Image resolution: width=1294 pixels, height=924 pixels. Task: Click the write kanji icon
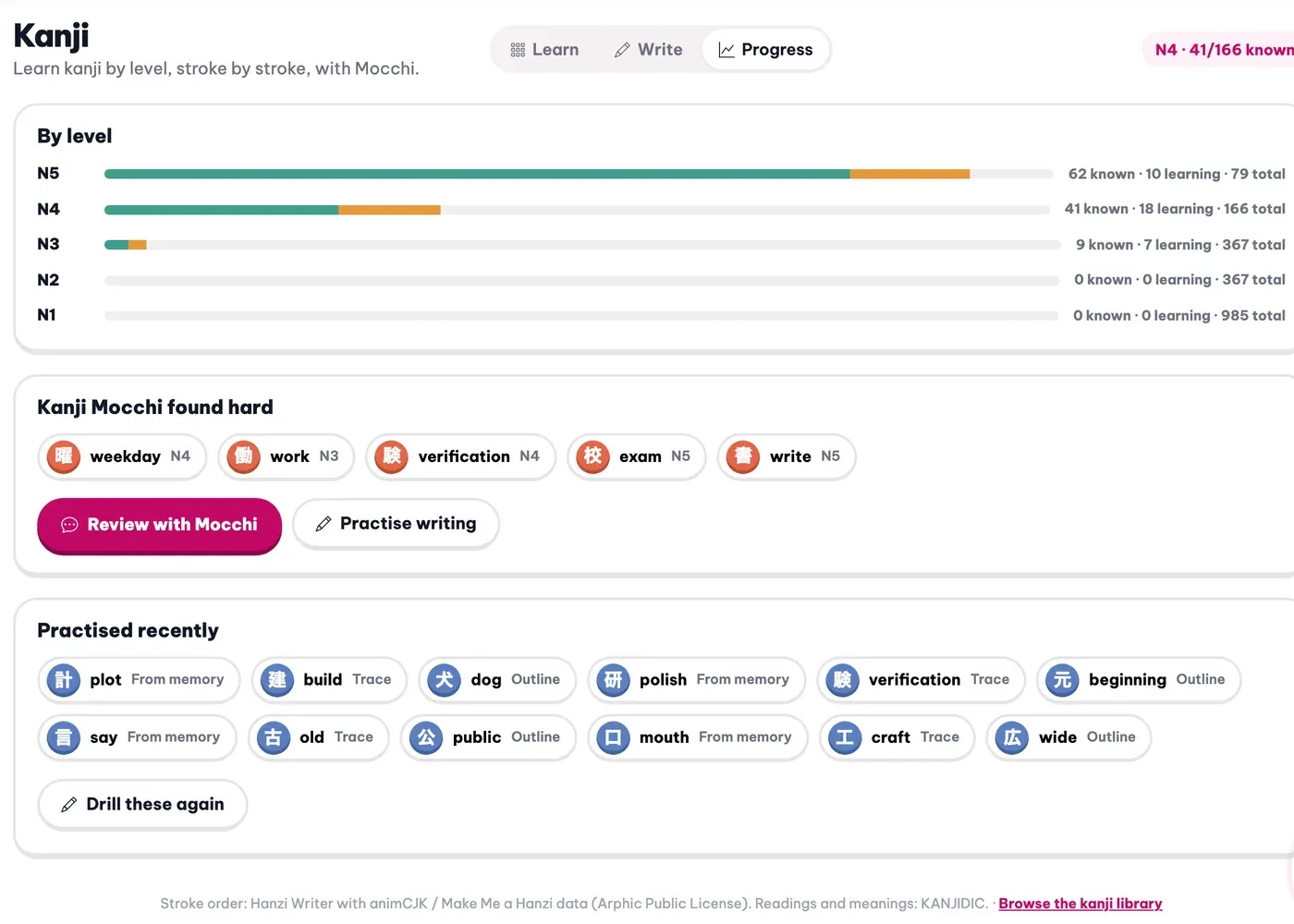point(743,456)
